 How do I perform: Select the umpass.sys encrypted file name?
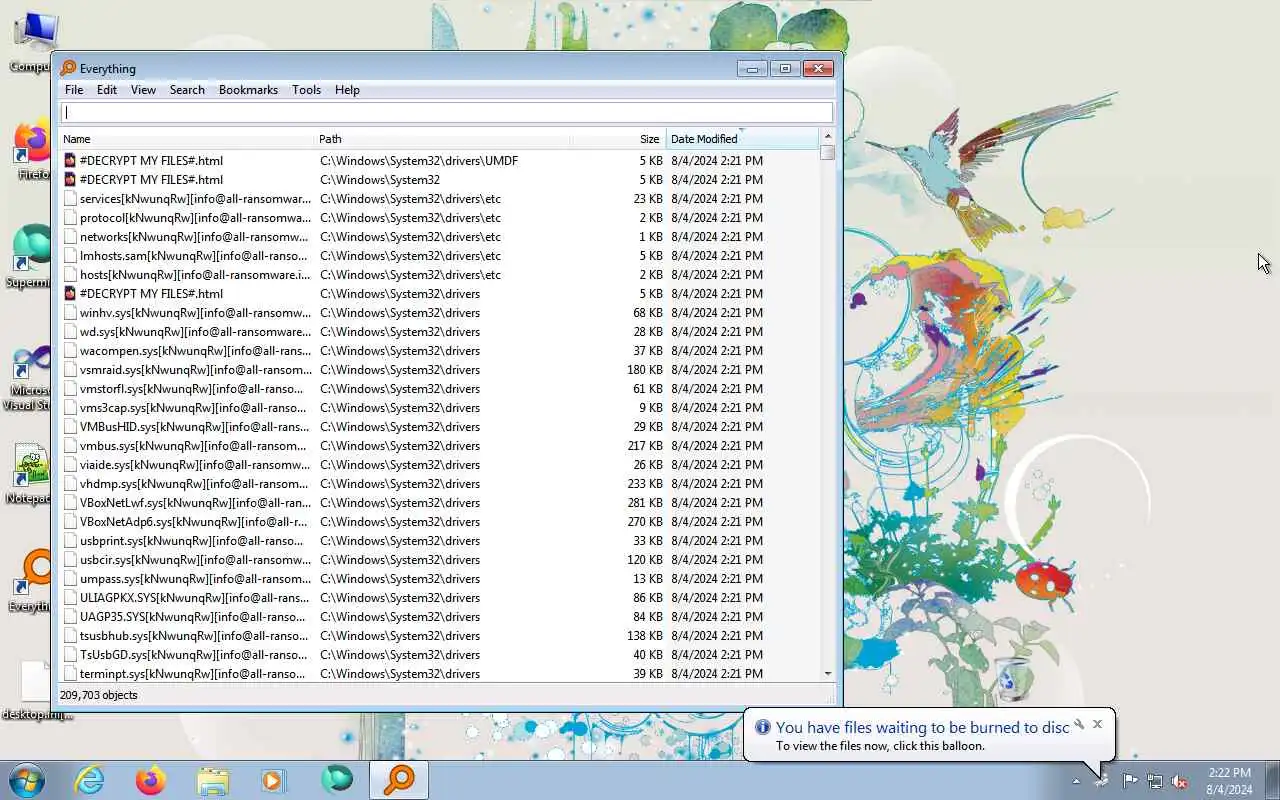coord(195,578)
